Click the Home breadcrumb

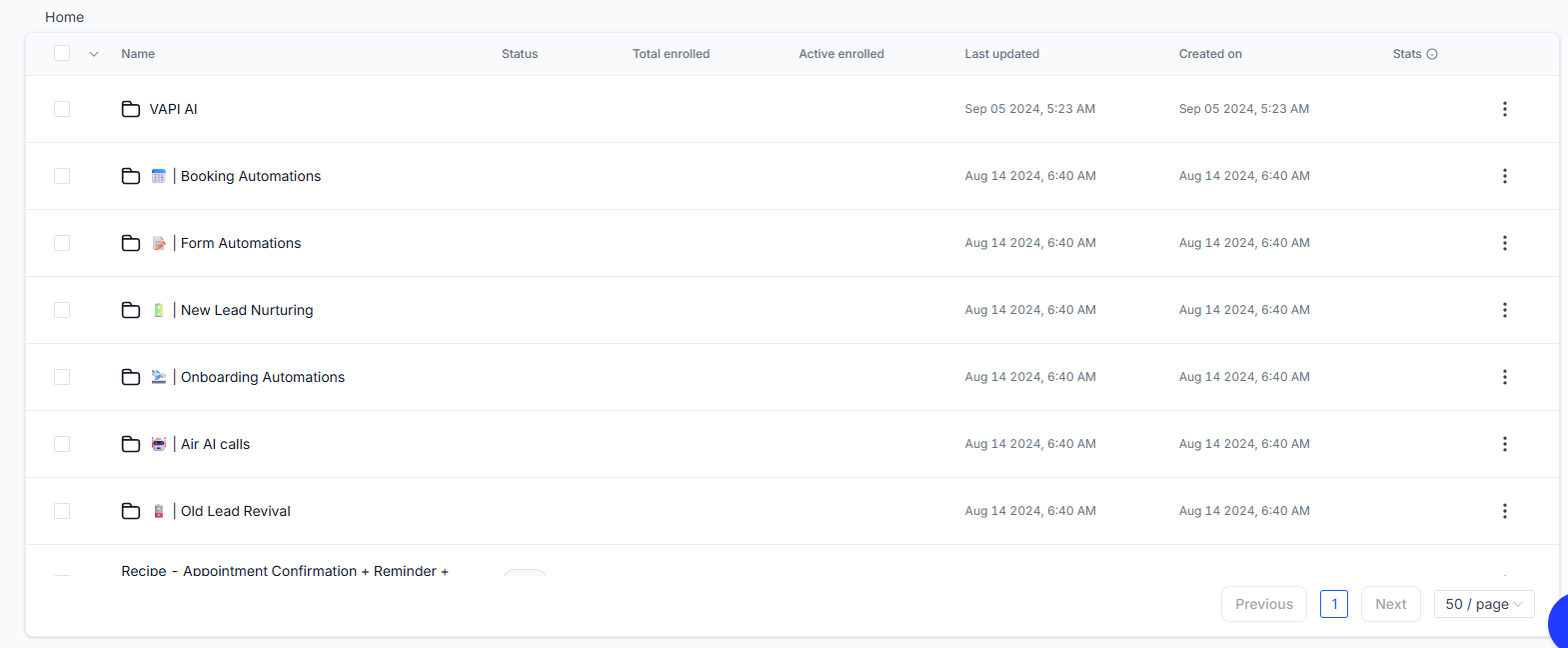[x=64, y=17]
